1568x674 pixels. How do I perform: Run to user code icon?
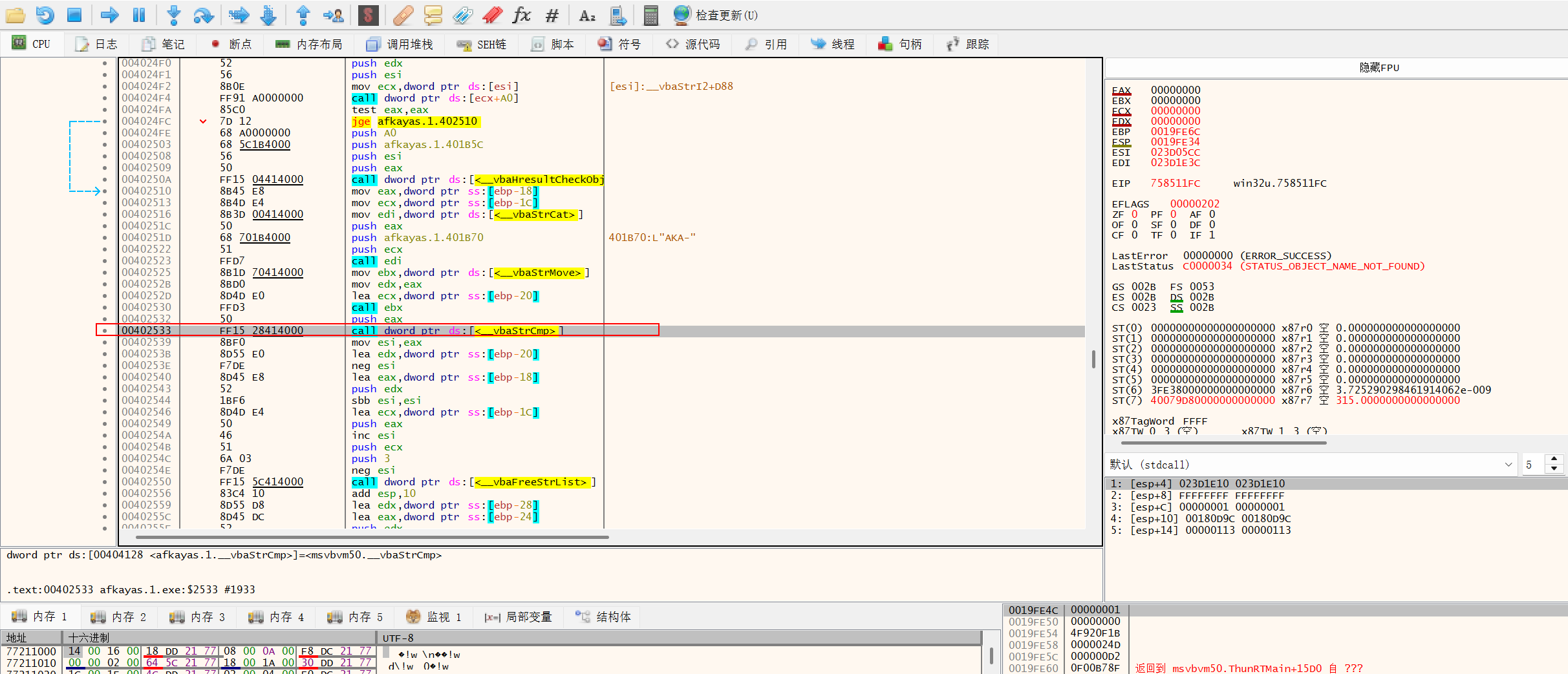(334, 15)
